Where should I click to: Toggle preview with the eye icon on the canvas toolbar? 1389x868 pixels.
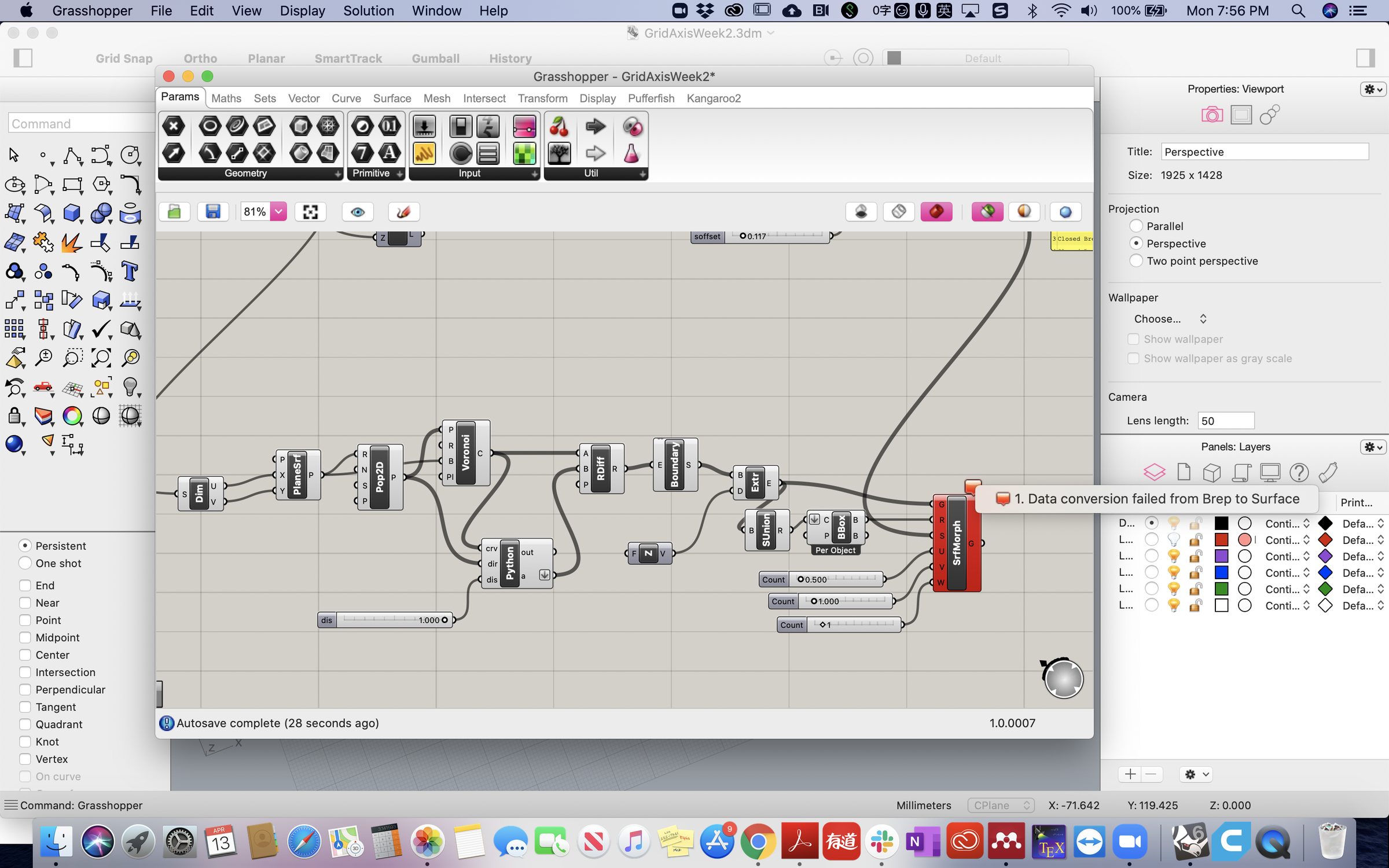[358, 212]
